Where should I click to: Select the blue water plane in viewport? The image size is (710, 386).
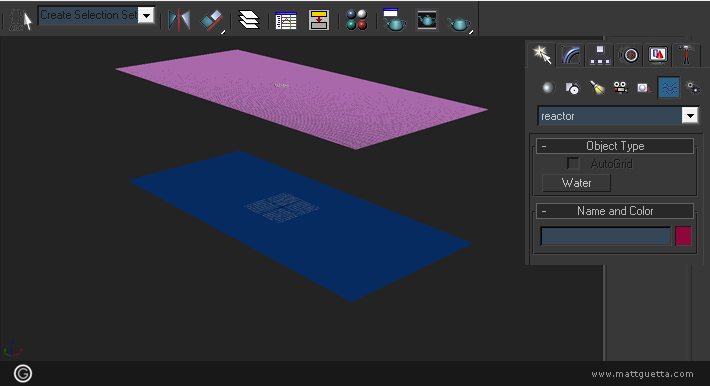point(301,226)
